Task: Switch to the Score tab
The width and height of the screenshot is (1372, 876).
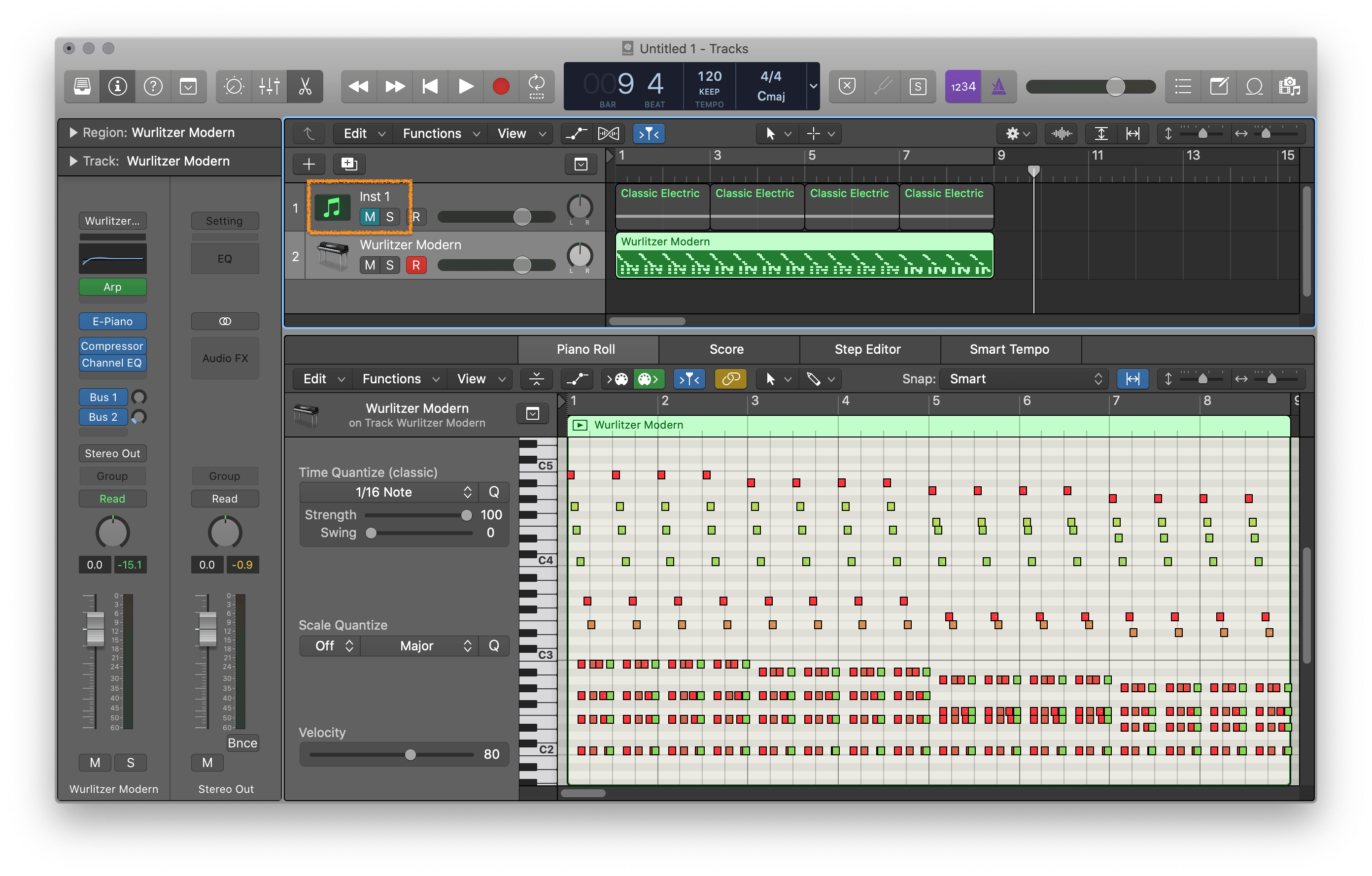Action: coord(726,349)
